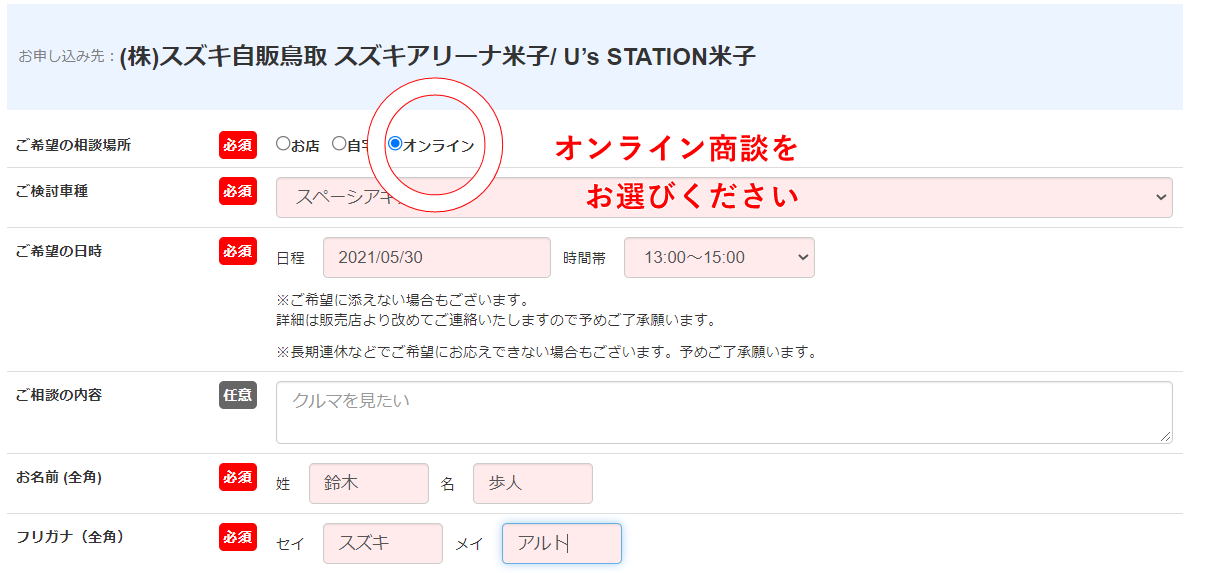
Task: Select the 自宅 radio option
Action: pos(339,144)
